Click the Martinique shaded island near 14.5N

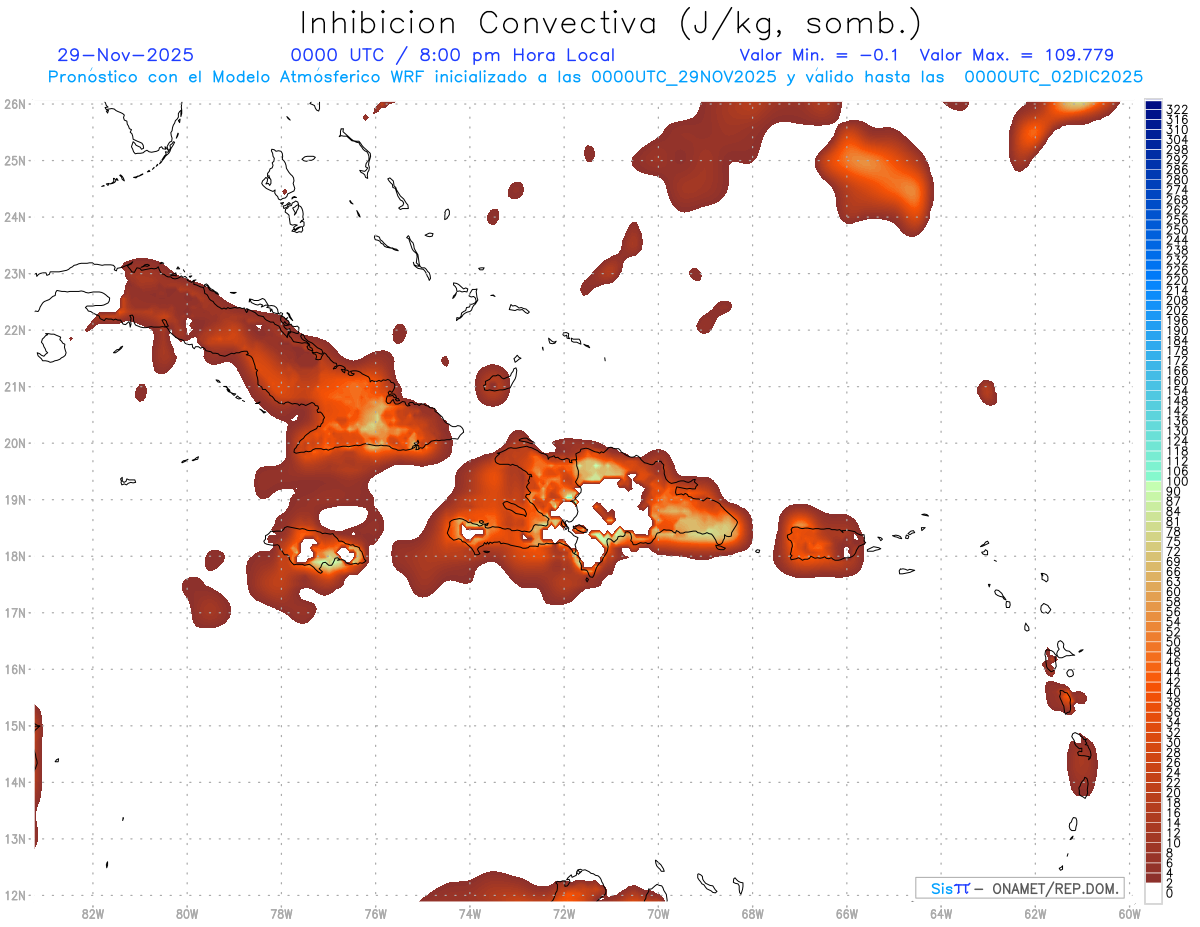click(x=1082, y=764)
